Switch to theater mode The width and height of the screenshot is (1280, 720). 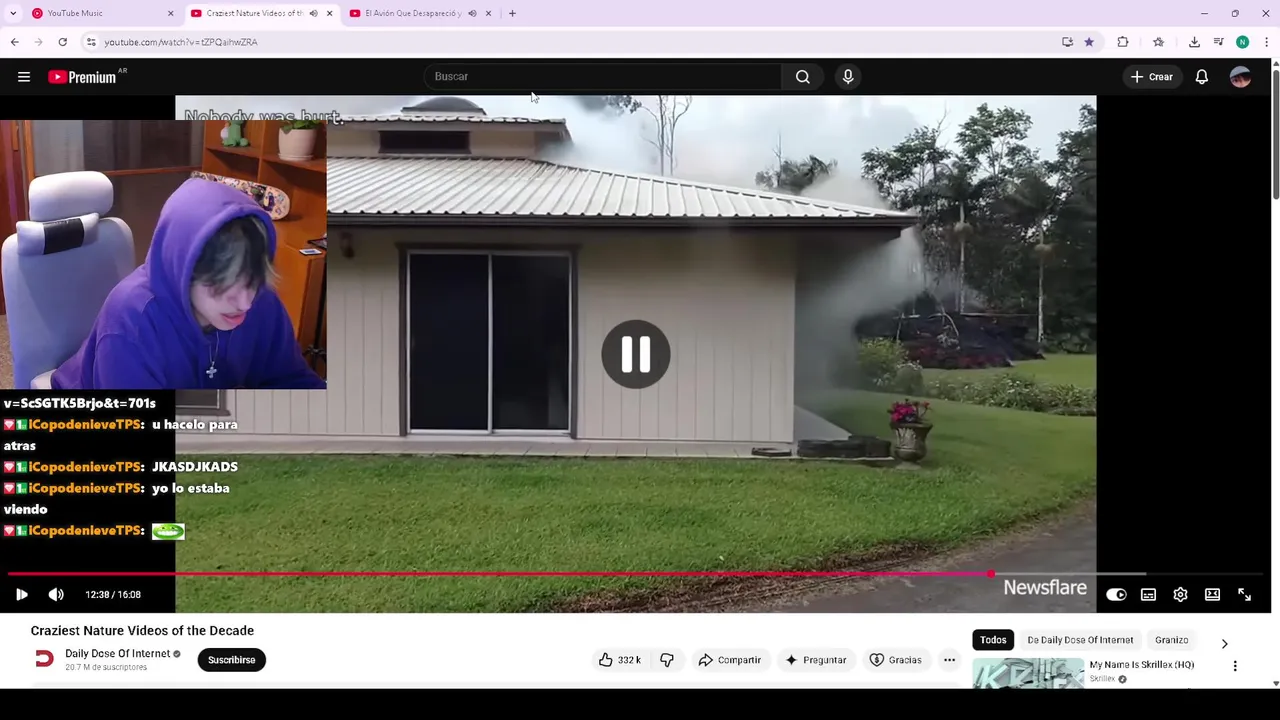(1212, 595)
